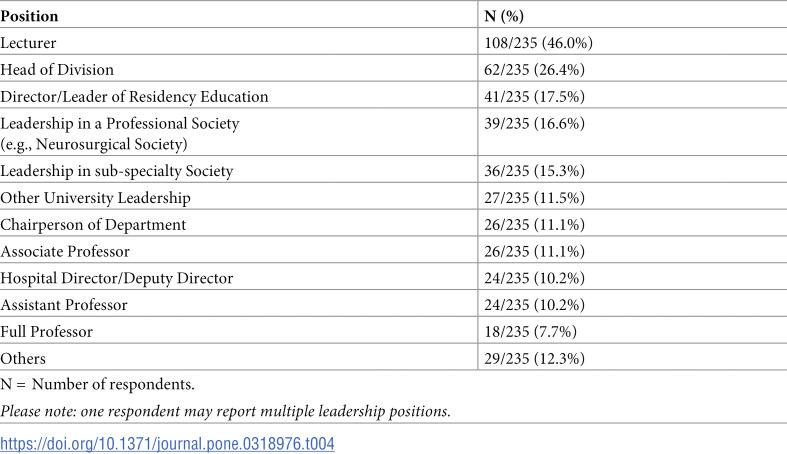This screenshot has height=454, width=787.
Task: Select the Position column header
Action: (x=29, y=16)
